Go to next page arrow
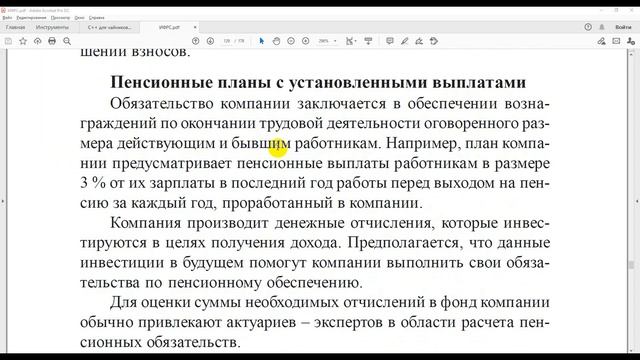 [210, 41]
